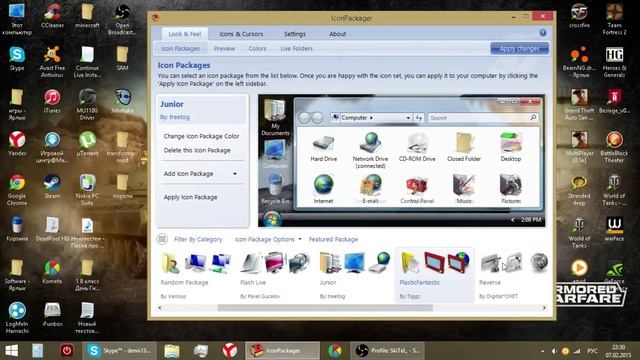Open the Colors sub-tab
The width and height of the screenshot is (640, 360).
pos(257,49)
